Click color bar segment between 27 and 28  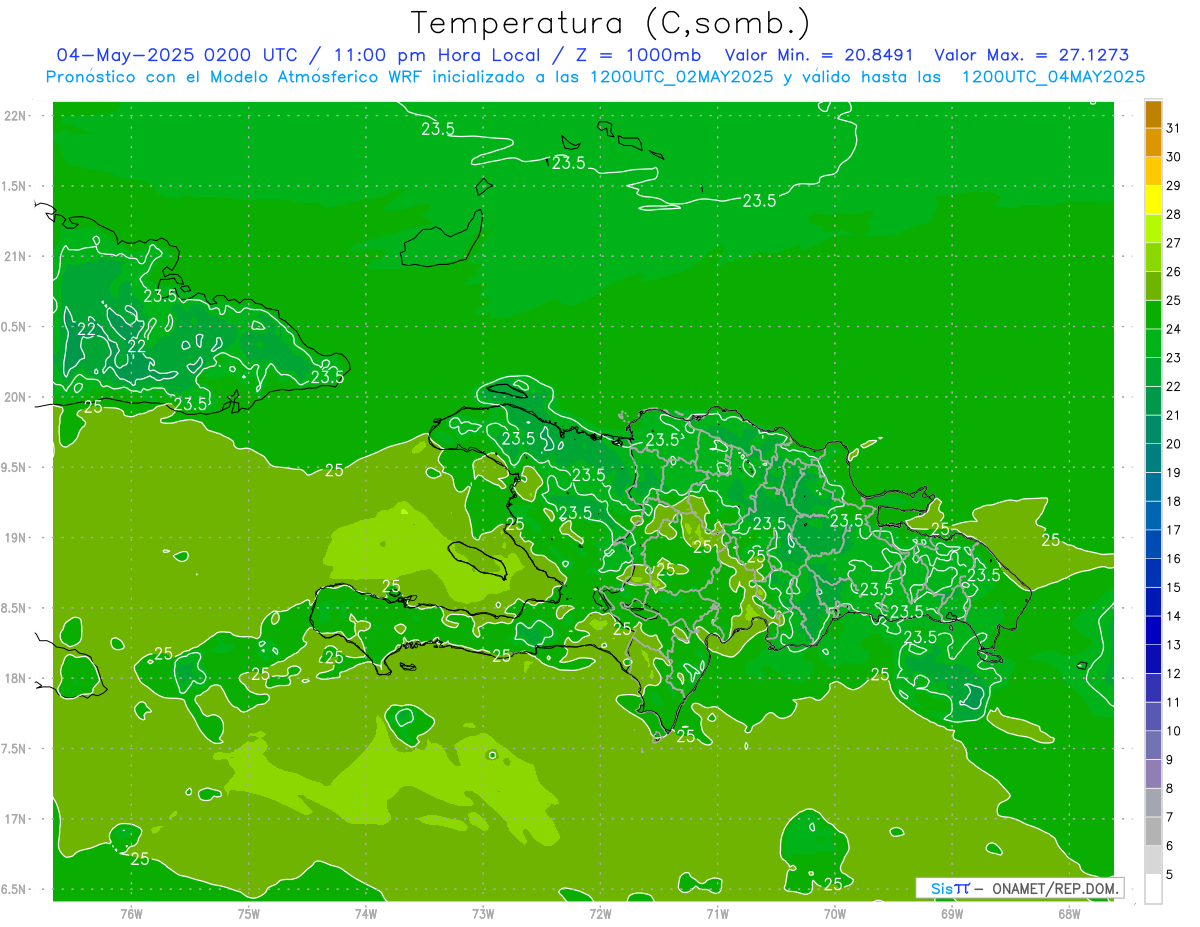point(1153,229)
